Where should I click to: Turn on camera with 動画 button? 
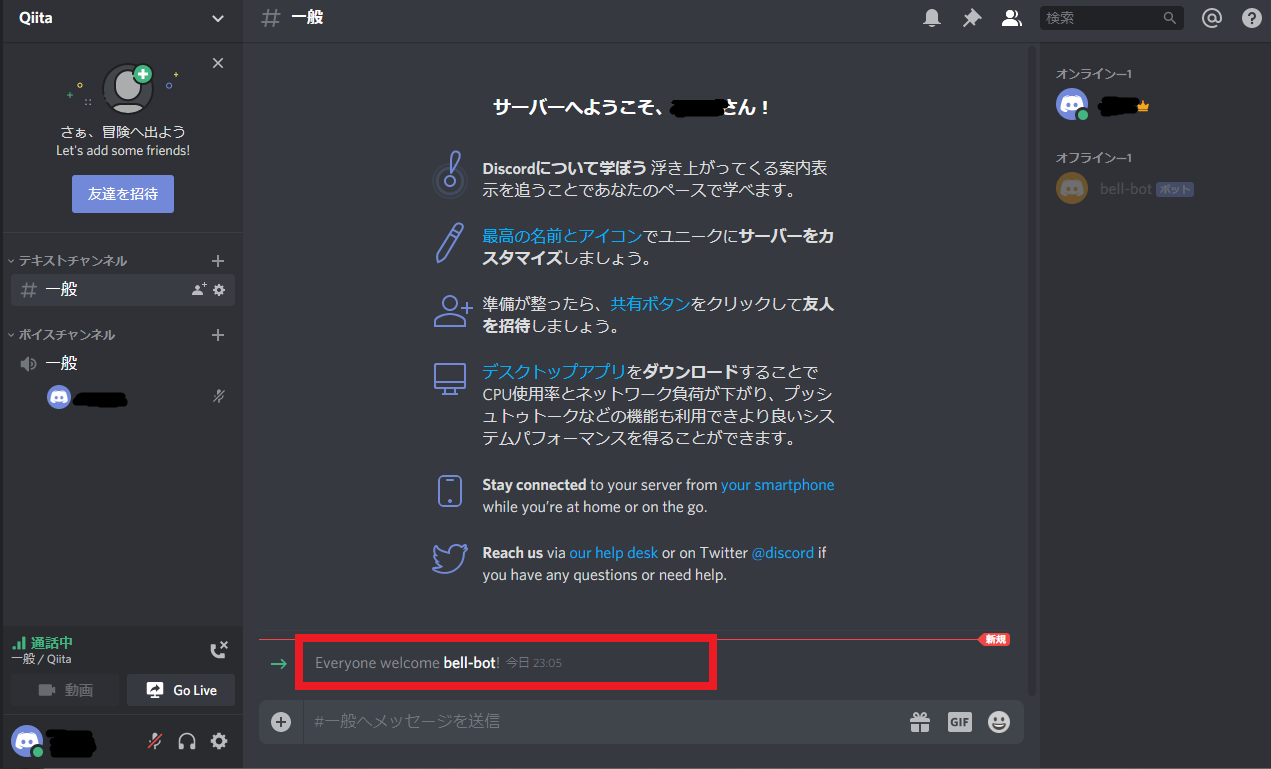[x=65, y=690]
